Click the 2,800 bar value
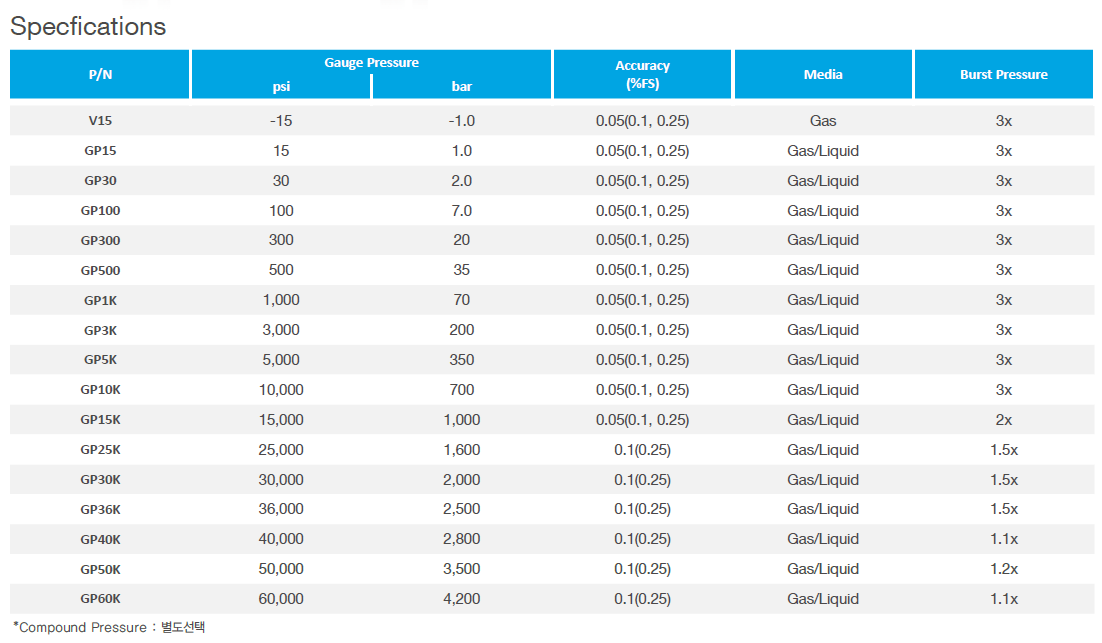This screenshot has width=1102, height=643. pyautogui.click(x=462, y=539)
